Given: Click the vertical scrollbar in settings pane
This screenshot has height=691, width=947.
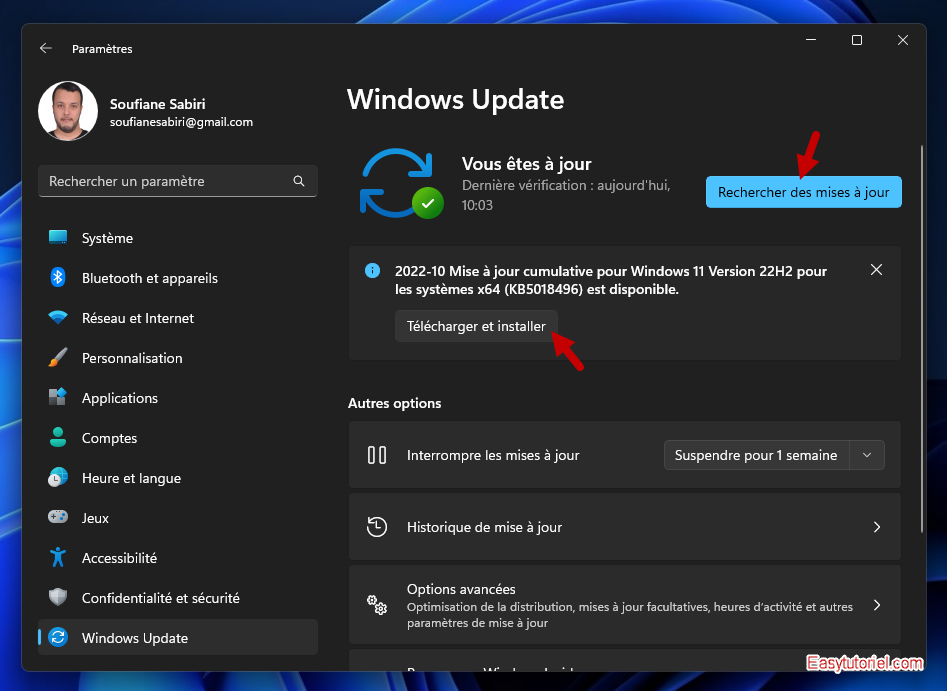Looking at the screenshot, I should [922, 338].
